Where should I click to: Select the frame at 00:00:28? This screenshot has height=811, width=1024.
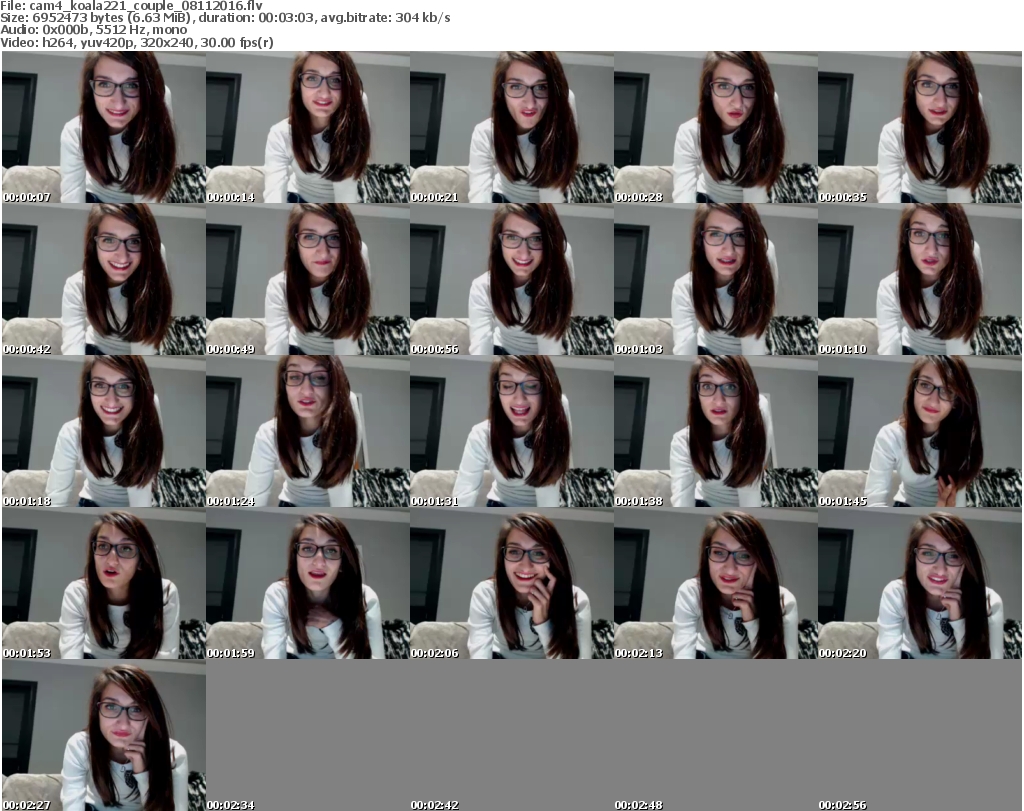coord(716,127)
